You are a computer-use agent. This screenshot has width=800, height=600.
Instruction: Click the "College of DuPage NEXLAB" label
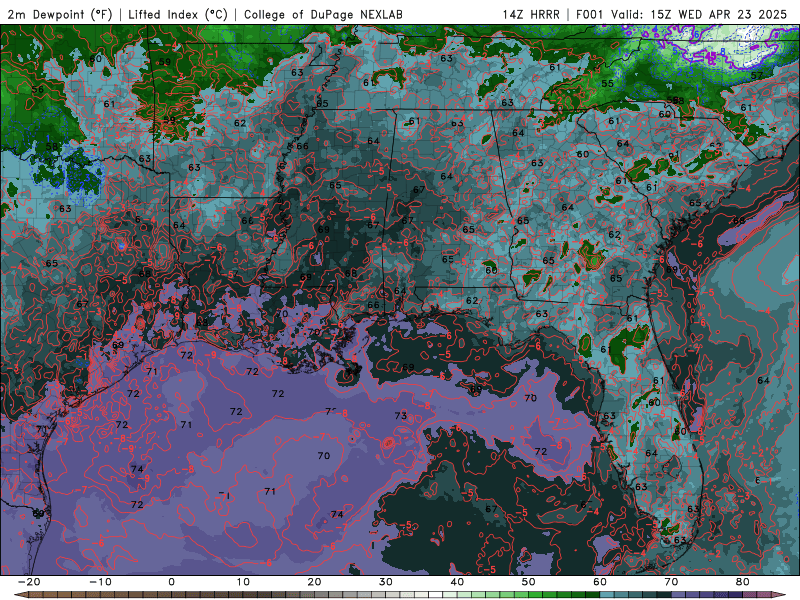coord(323,14)
